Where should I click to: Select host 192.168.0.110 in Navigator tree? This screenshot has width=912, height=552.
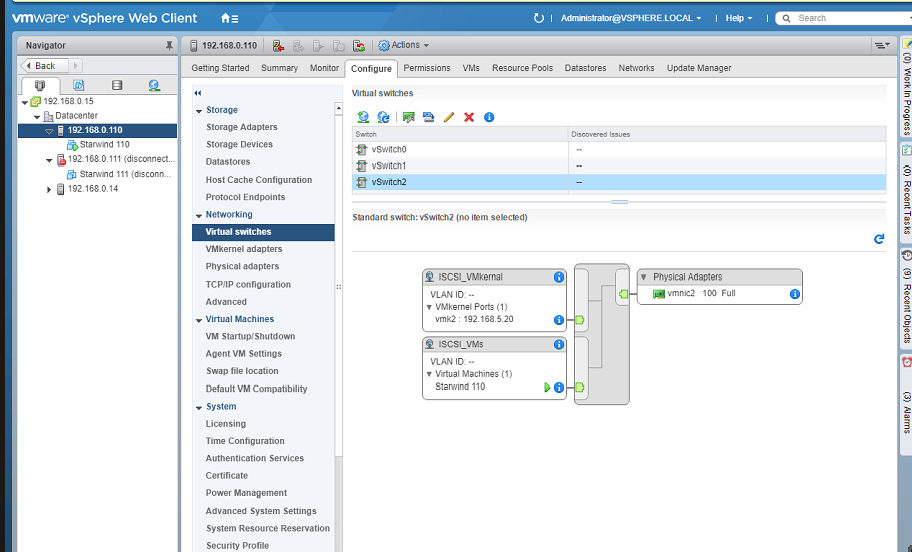(x=97, y=130)
